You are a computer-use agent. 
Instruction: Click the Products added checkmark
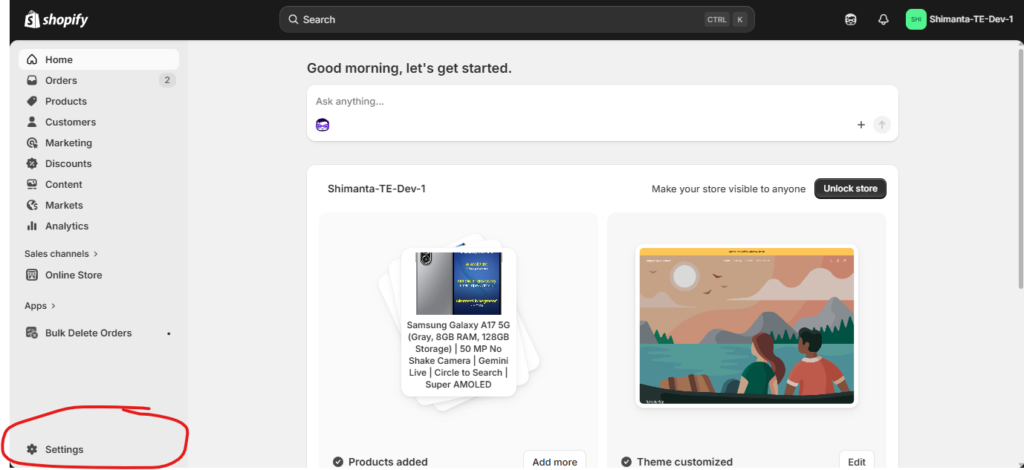coord(338,462)
